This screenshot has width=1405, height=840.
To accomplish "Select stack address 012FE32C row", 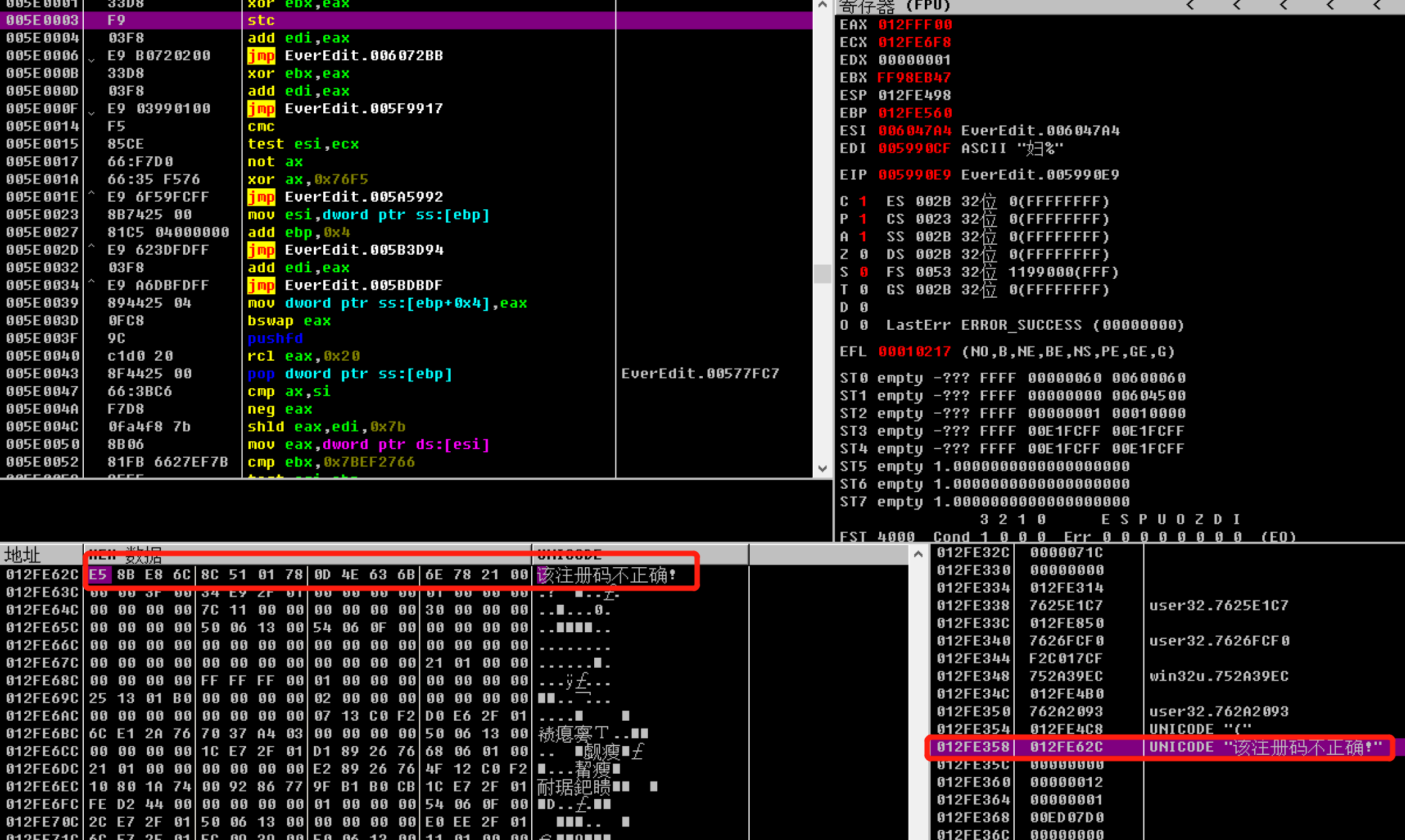I will pyautogui.click(x=1167, y=553).
